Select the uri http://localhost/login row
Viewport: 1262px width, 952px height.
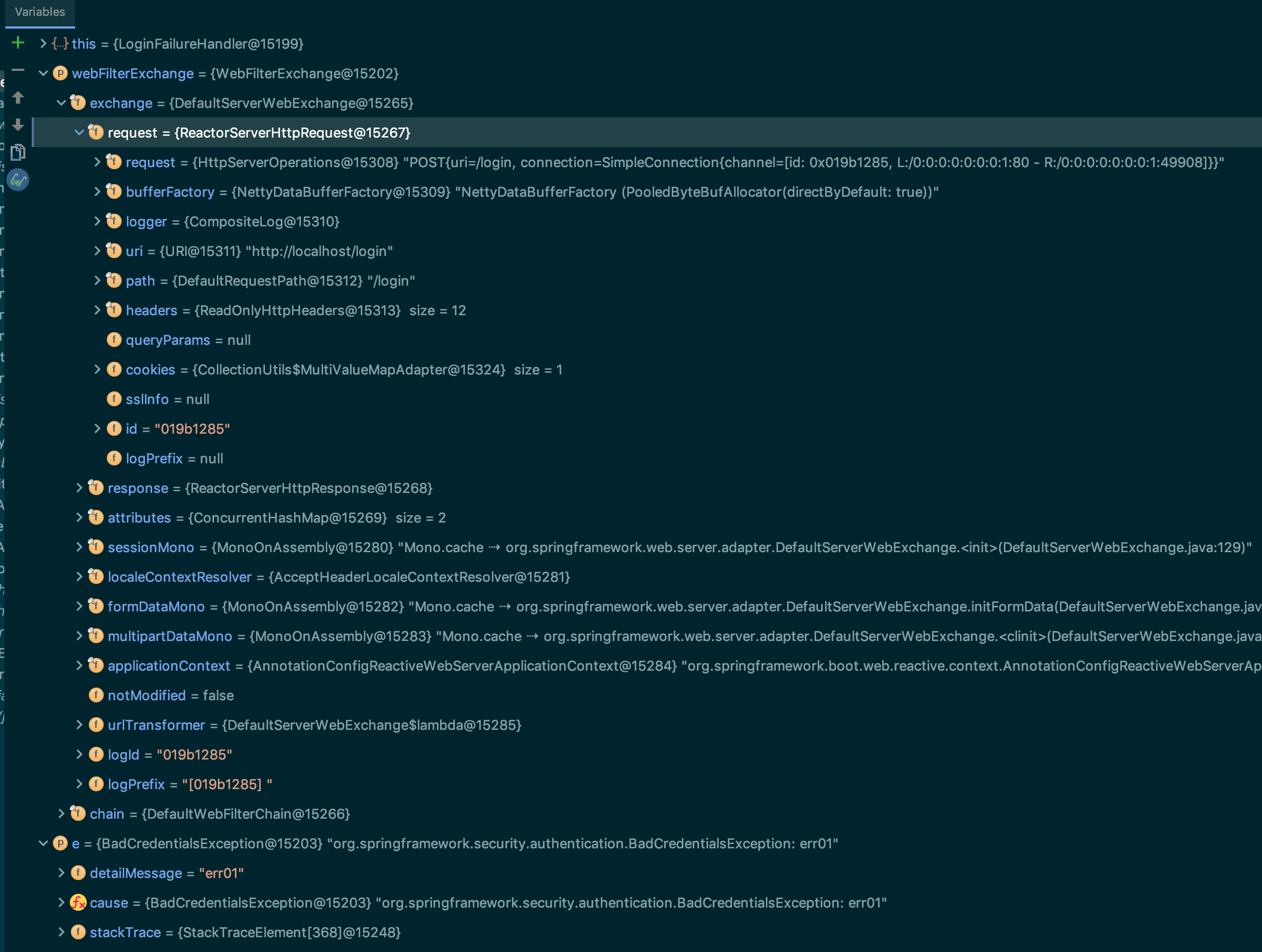(x=259, y=251)
